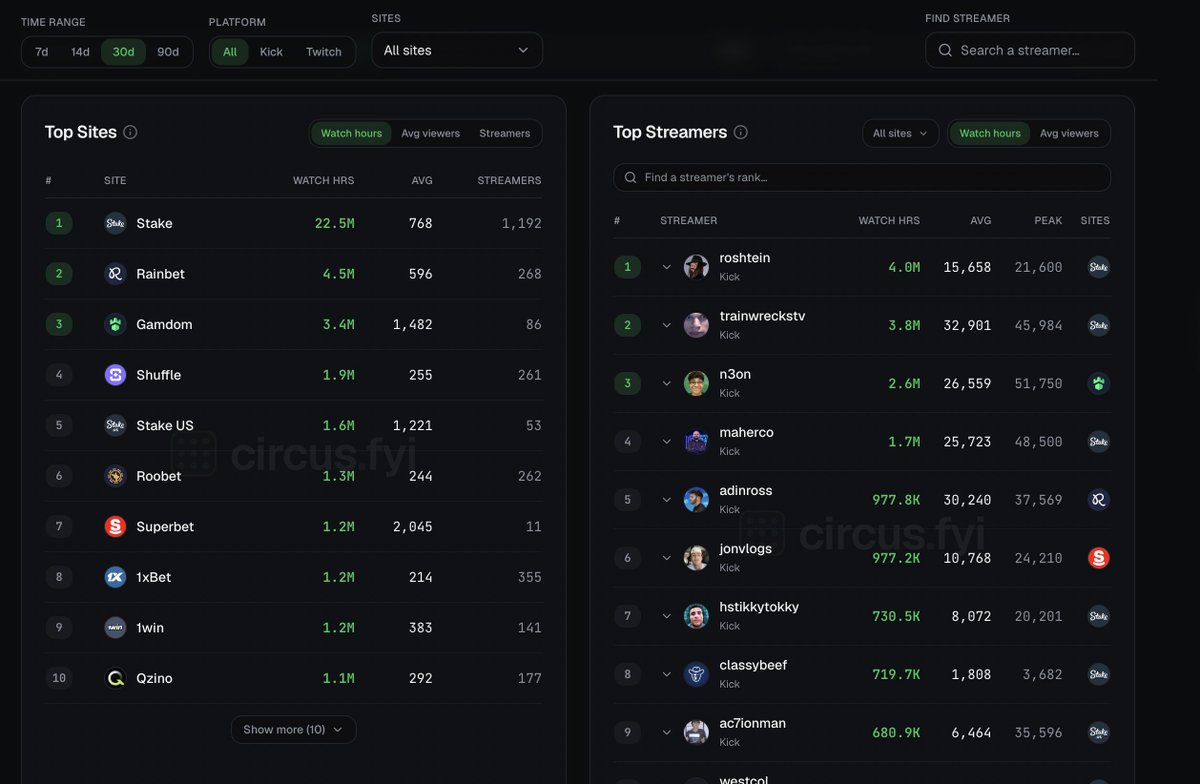The height and width of the screenshot is (784, 1200).
Task: Click the Shuffle site logo icon
Action: (115, 375)
